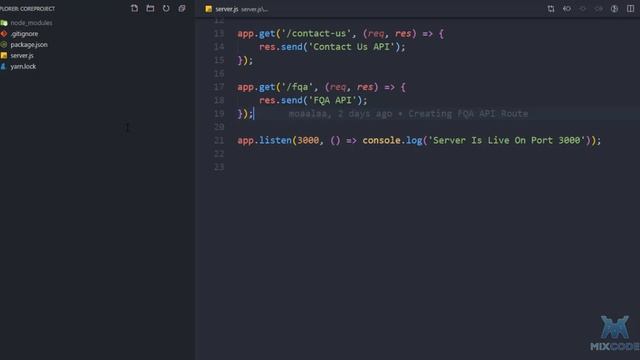Click the '/contact-us' route string

point(316,33)
